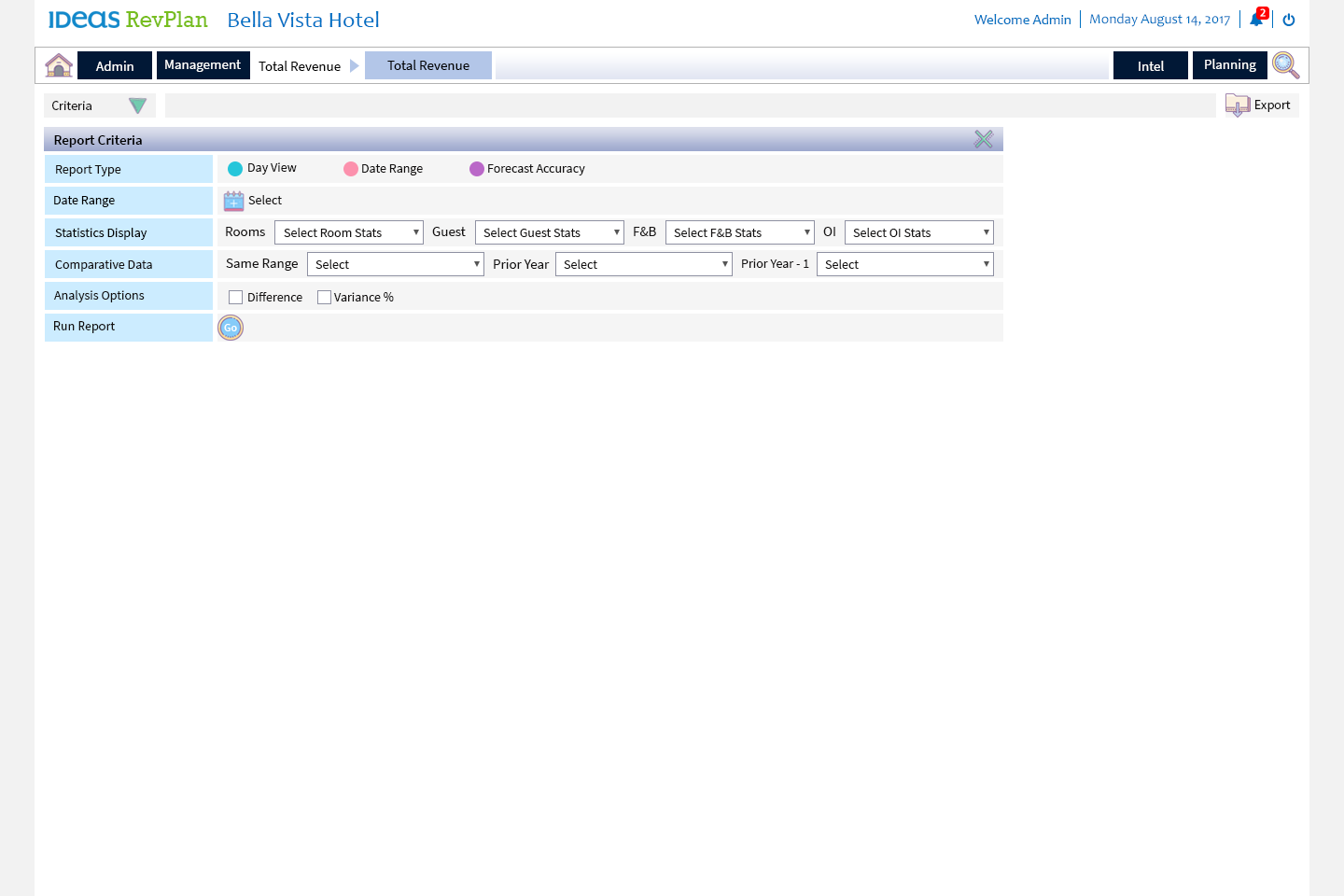Collapse the Criteria triangle expander
Viewport: 1344px width, 896px height.
click(x=137, y=106)
